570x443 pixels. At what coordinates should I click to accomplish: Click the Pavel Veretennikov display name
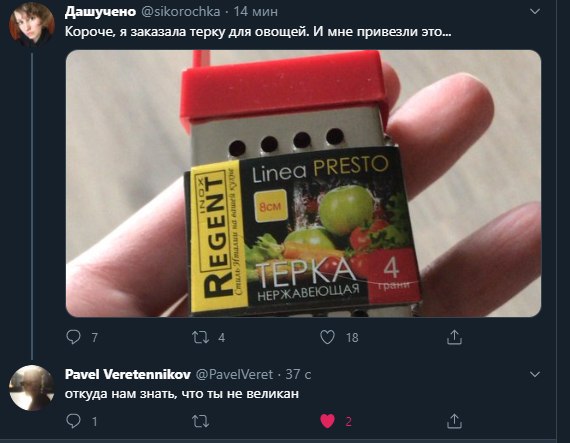tap(128, 374)
